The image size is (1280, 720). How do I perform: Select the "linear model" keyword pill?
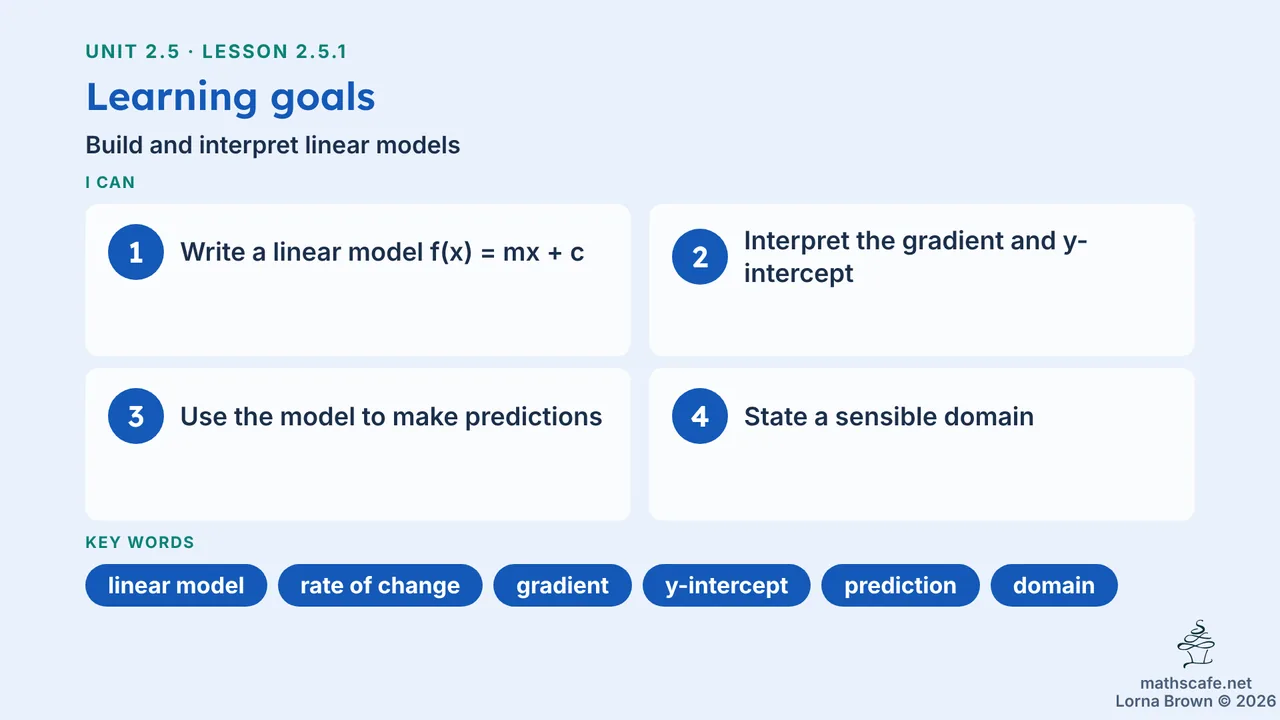[176, 586]
